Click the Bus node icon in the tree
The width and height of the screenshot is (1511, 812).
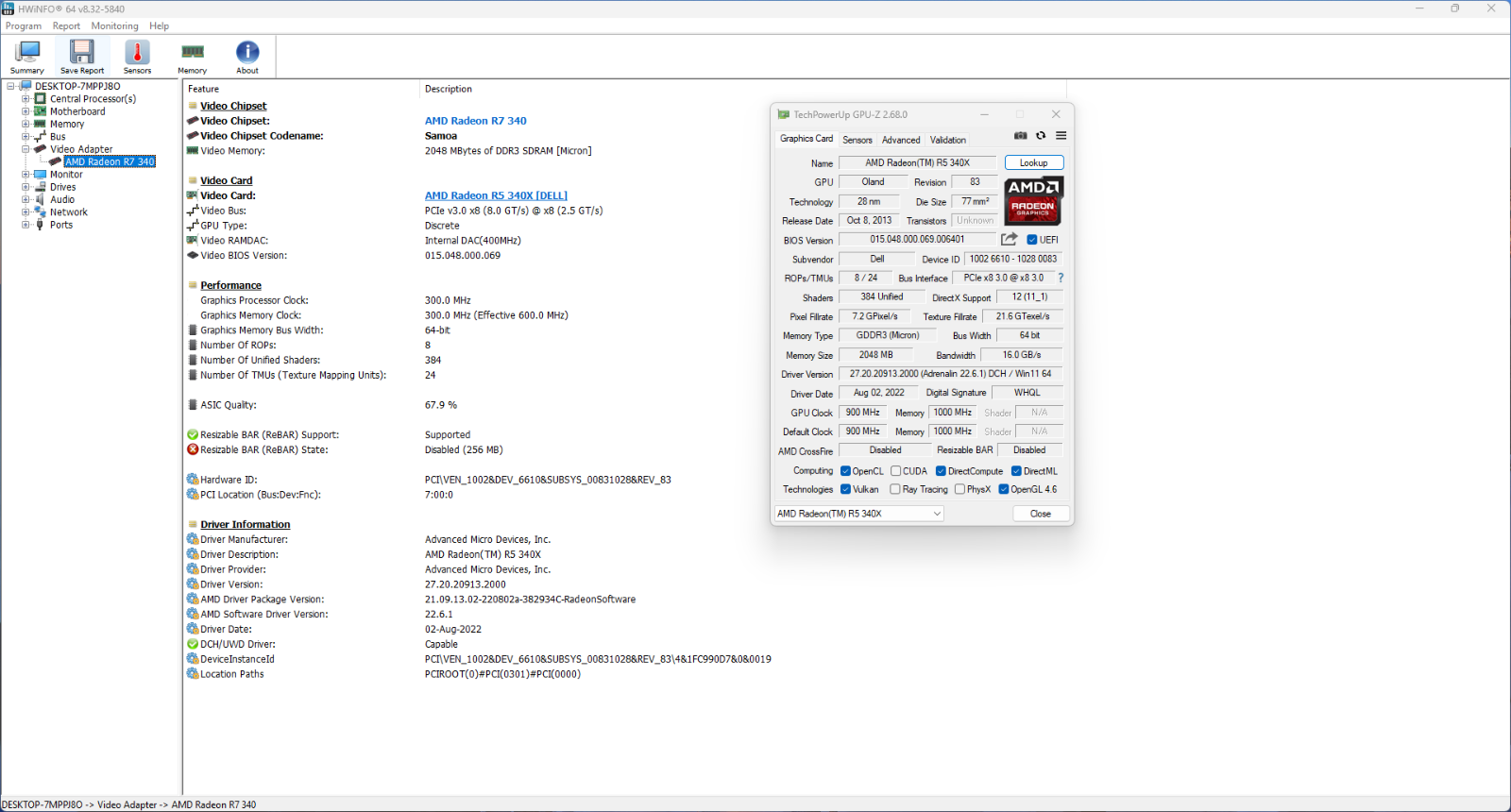tap(41, 136)
